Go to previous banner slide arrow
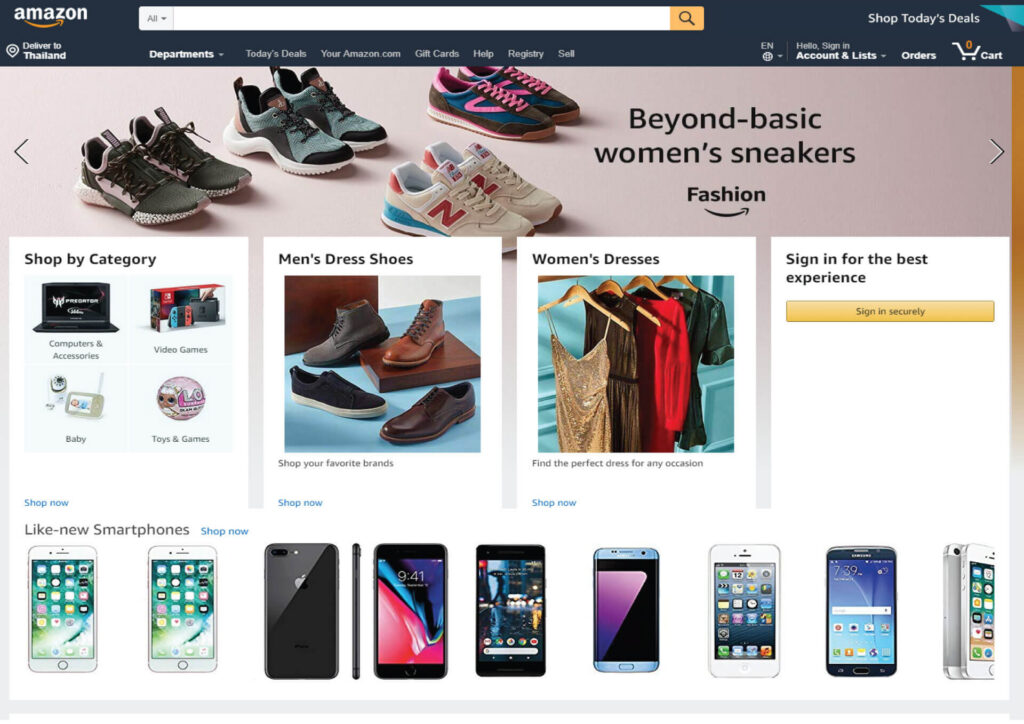The width and height of the screenshot is (1024, 724). point(22,151)
